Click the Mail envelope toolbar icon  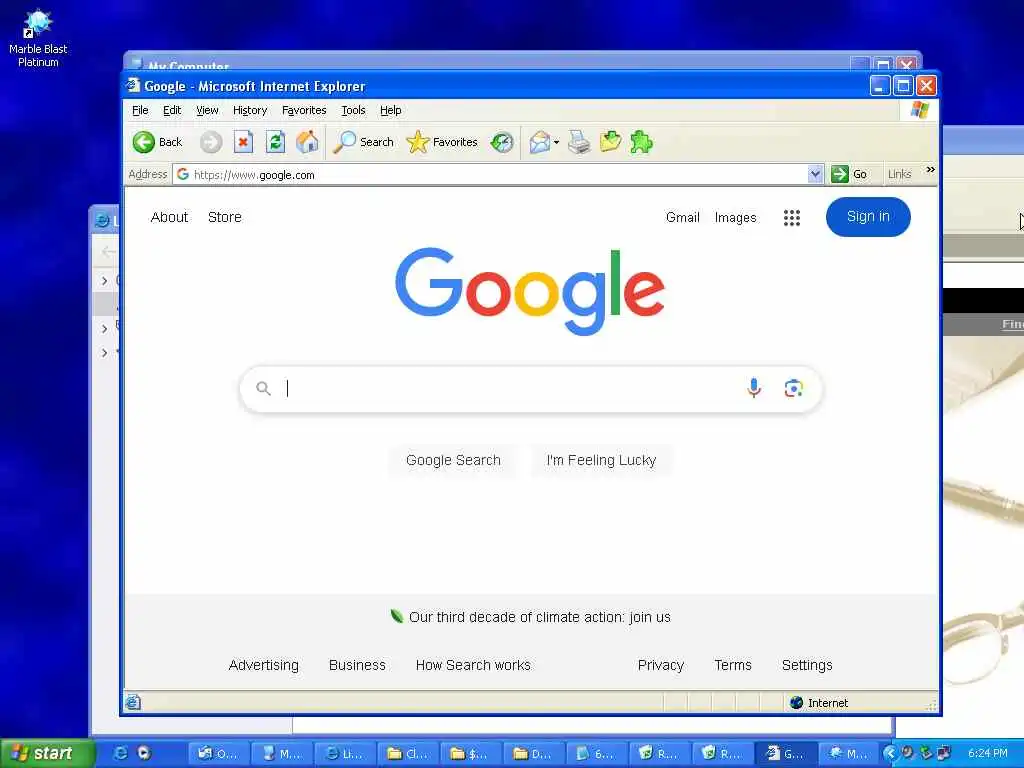(x=539, y=142)
